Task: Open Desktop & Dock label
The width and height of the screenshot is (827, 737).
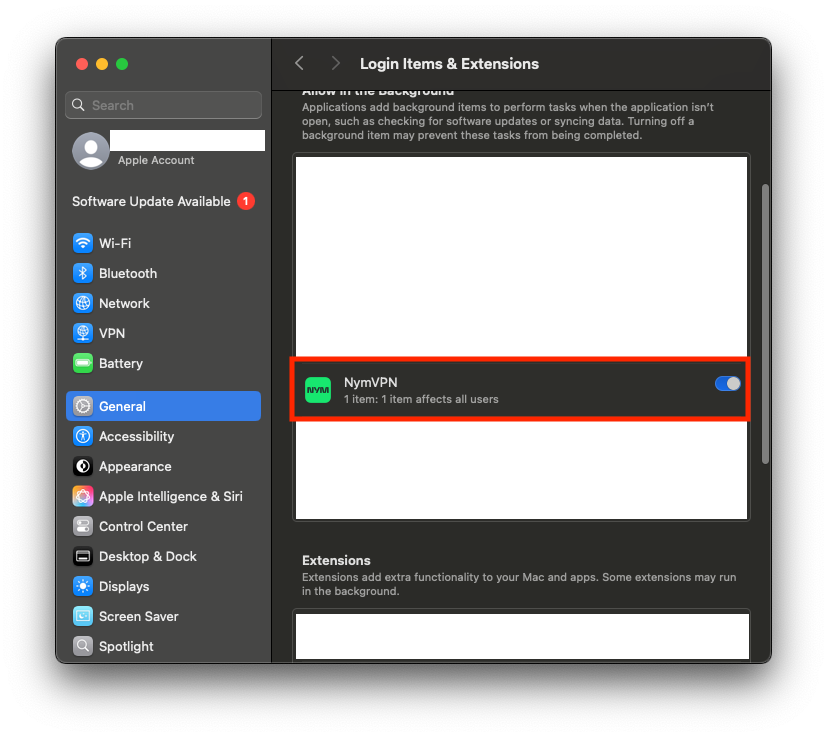Action: 148,557
